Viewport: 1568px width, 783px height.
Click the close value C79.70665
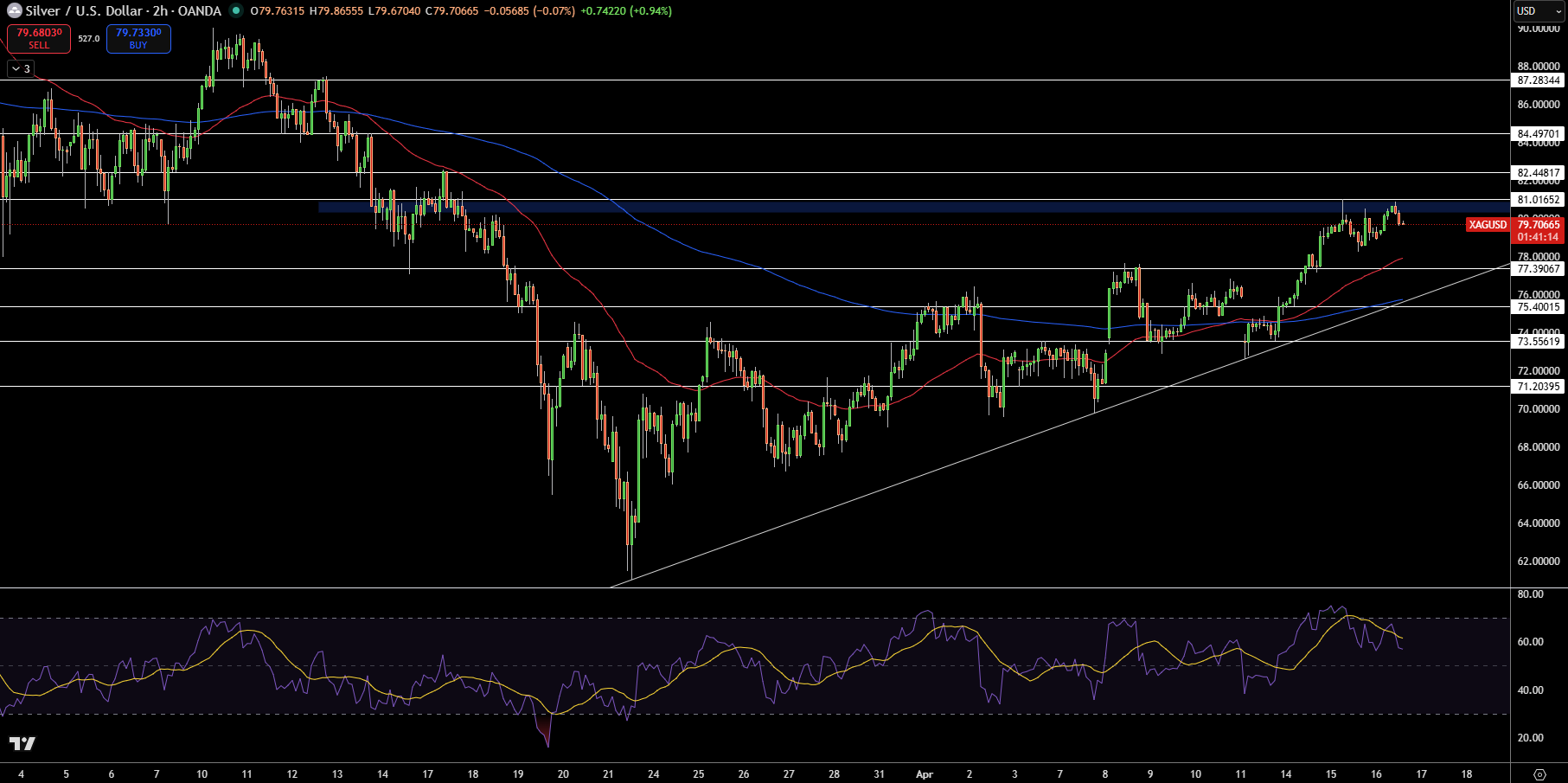(451, 11)
